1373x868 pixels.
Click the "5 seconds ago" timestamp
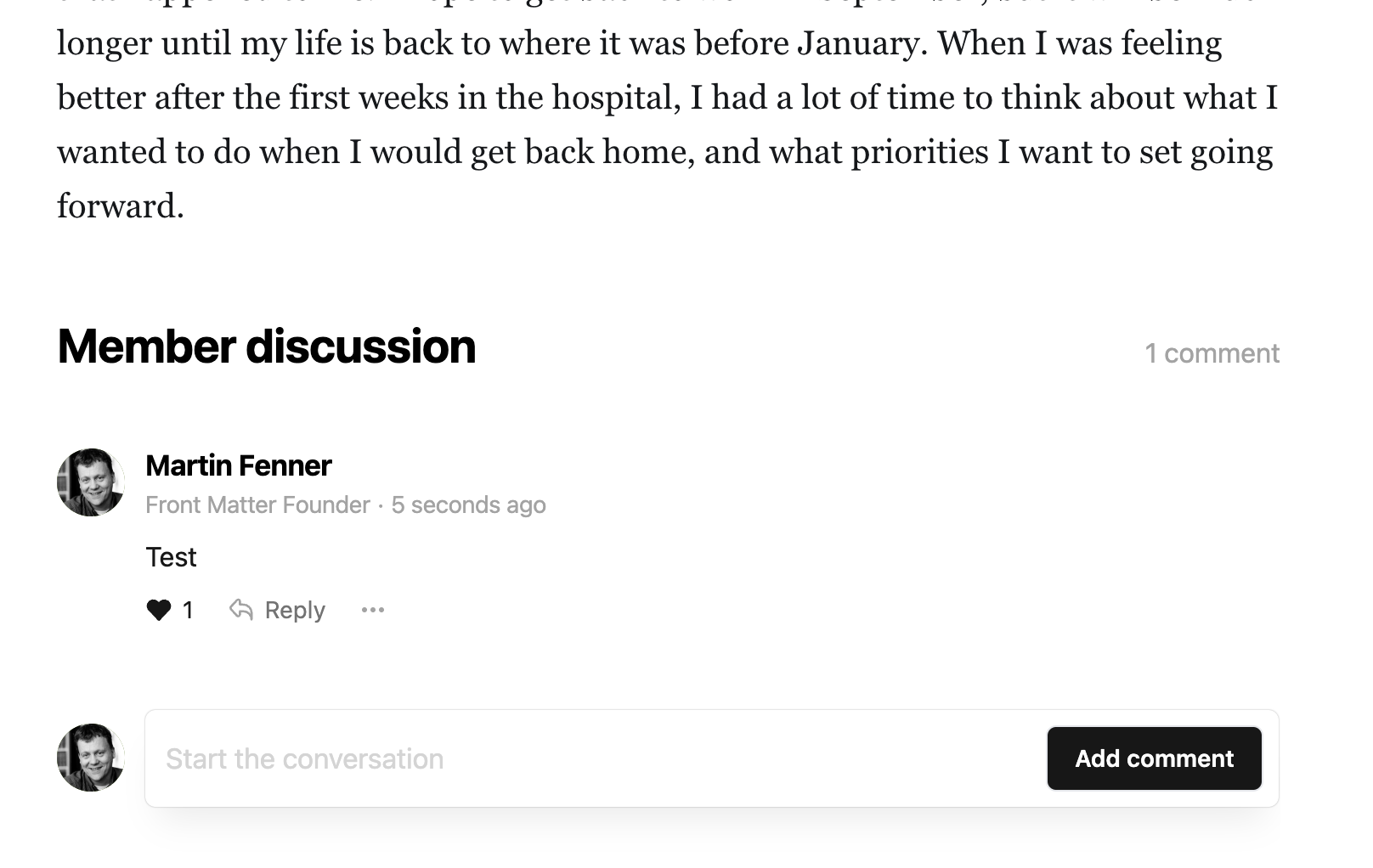(468, 505)
